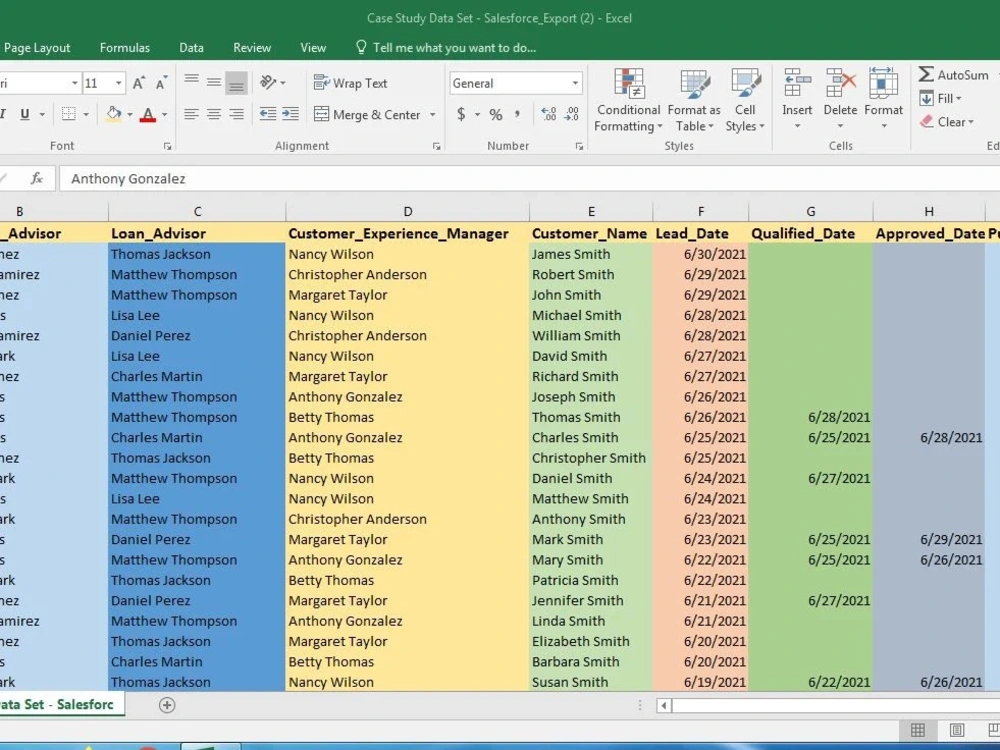This screenshot has height=750, width=1000.
Task: Switch to the View tab
Action: (x=313, y=48)
